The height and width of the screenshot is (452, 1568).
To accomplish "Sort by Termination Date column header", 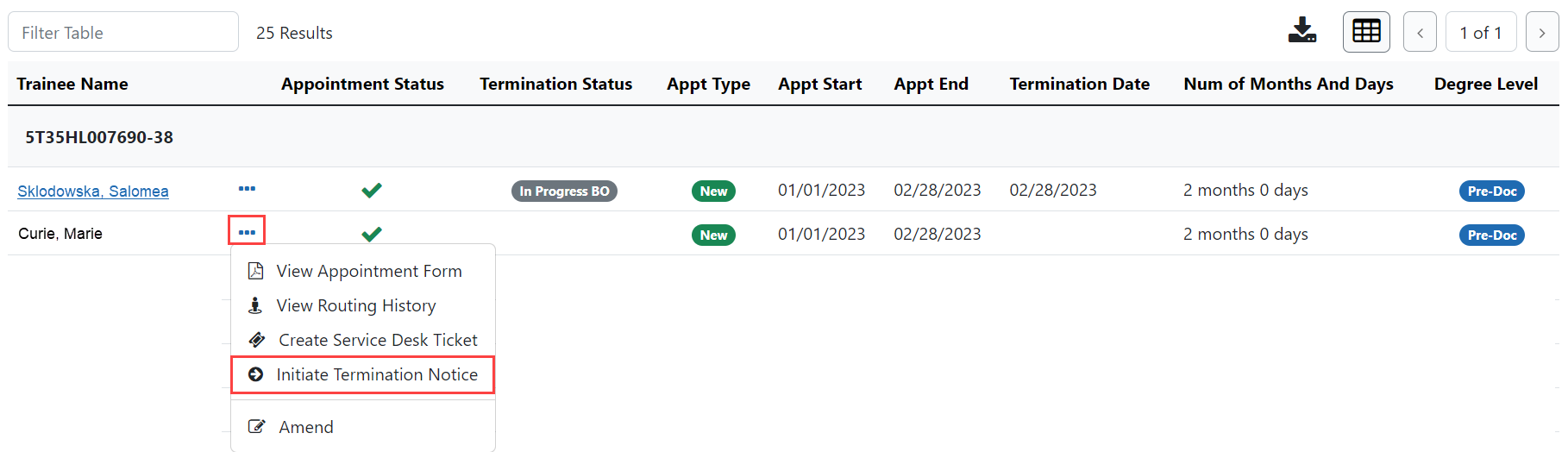I will point(1080,84).
